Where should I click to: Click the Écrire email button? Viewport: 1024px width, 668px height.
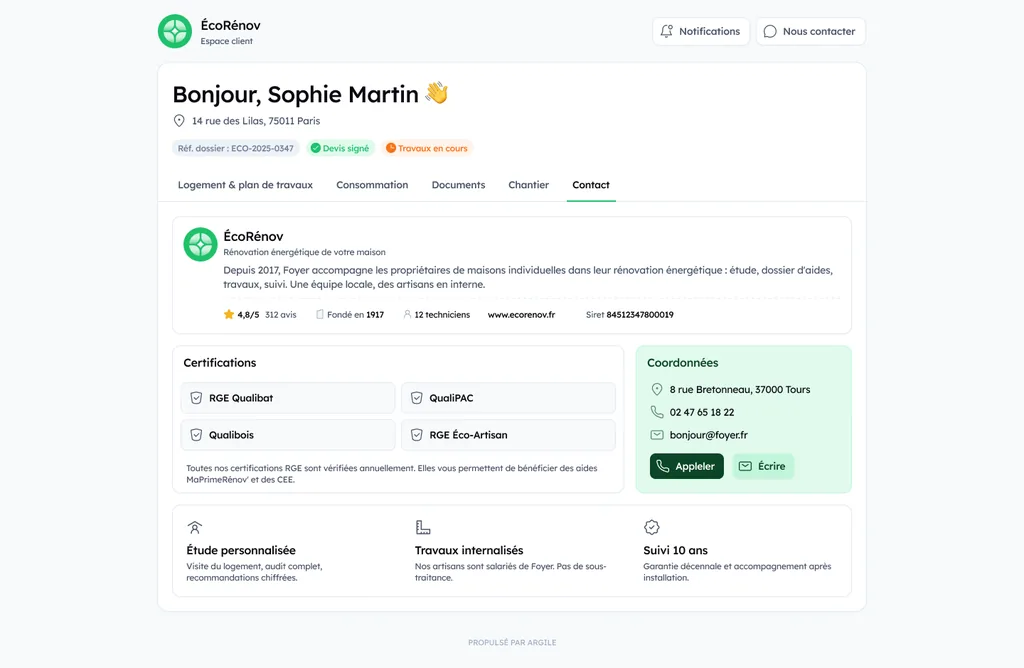point(763,466)
